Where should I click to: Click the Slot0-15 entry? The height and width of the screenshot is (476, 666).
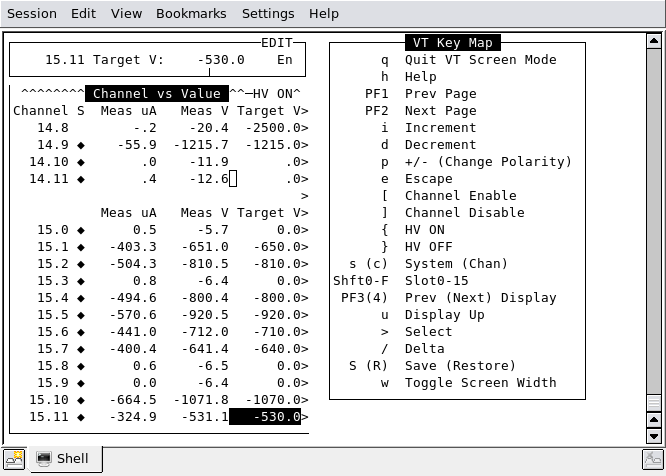[x=437, y=281]
